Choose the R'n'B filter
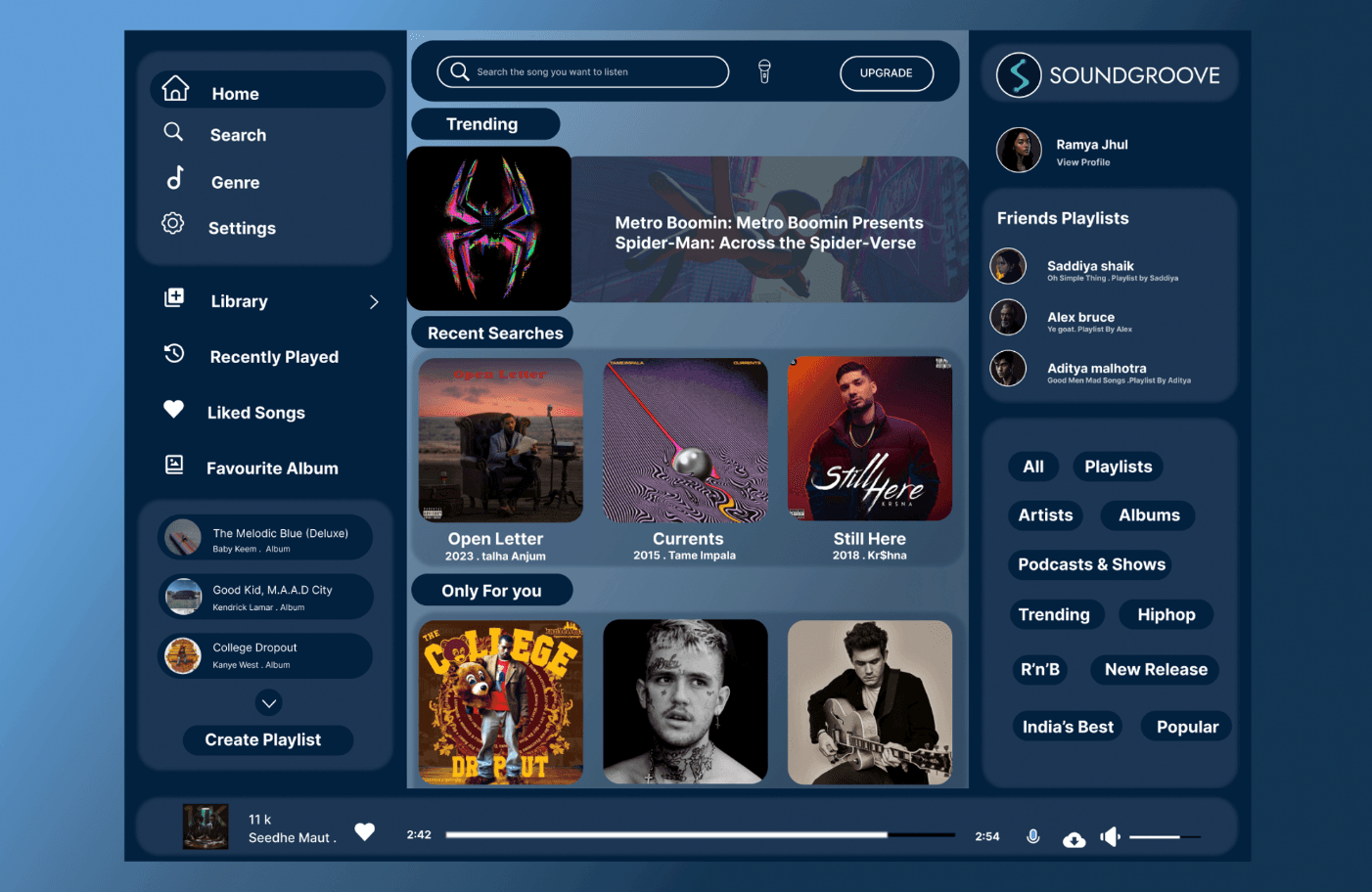Image resolution: width=1372 pixels, height=892 pixels. 1040,669
